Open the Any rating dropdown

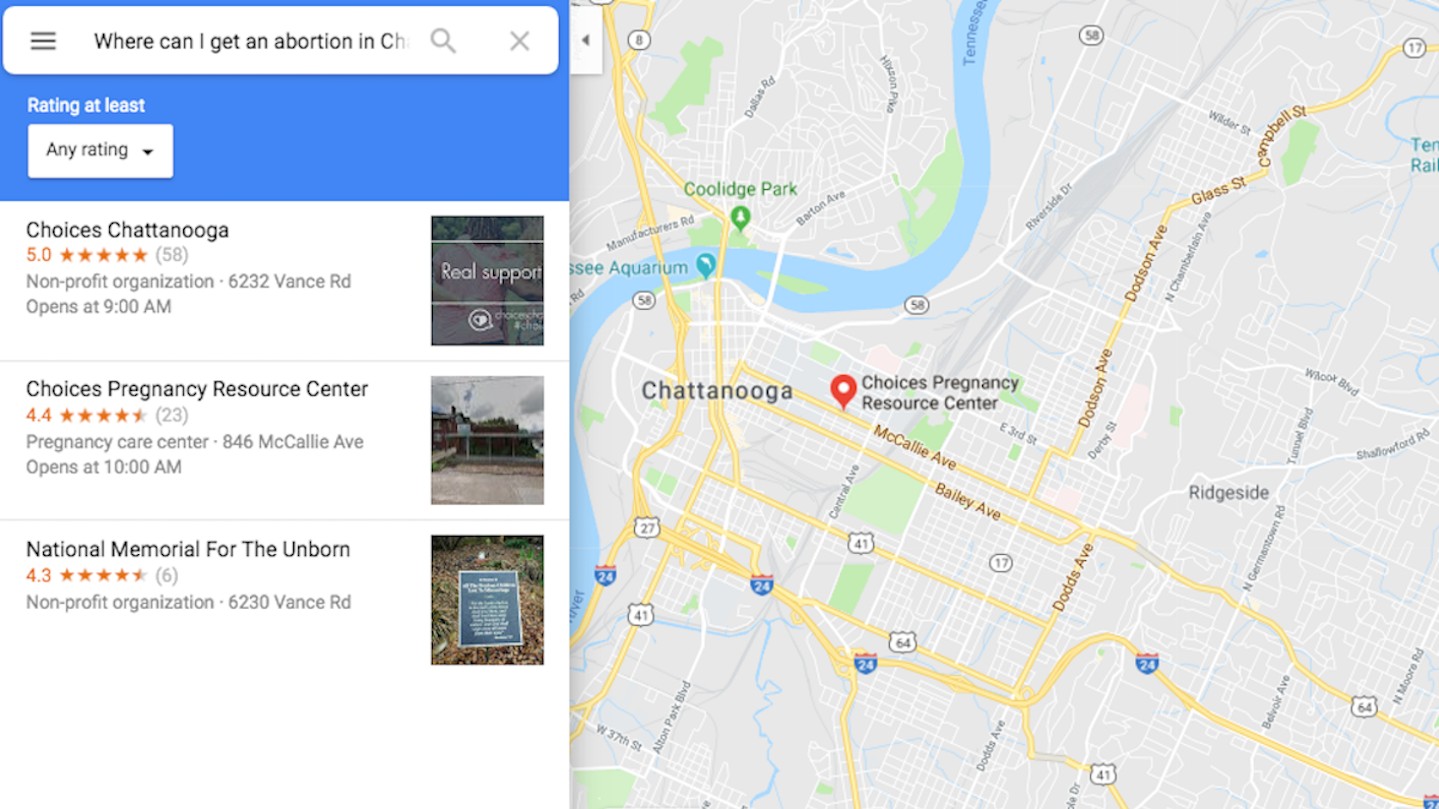(x=100, y=151)
